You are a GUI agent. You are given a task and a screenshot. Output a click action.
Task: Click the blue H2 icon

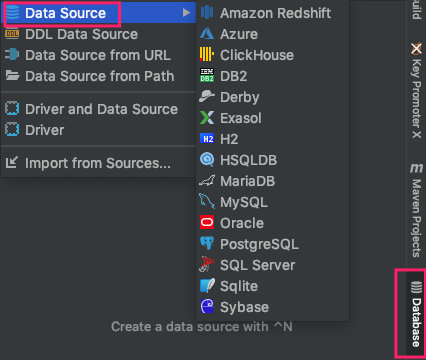(207, 139)
